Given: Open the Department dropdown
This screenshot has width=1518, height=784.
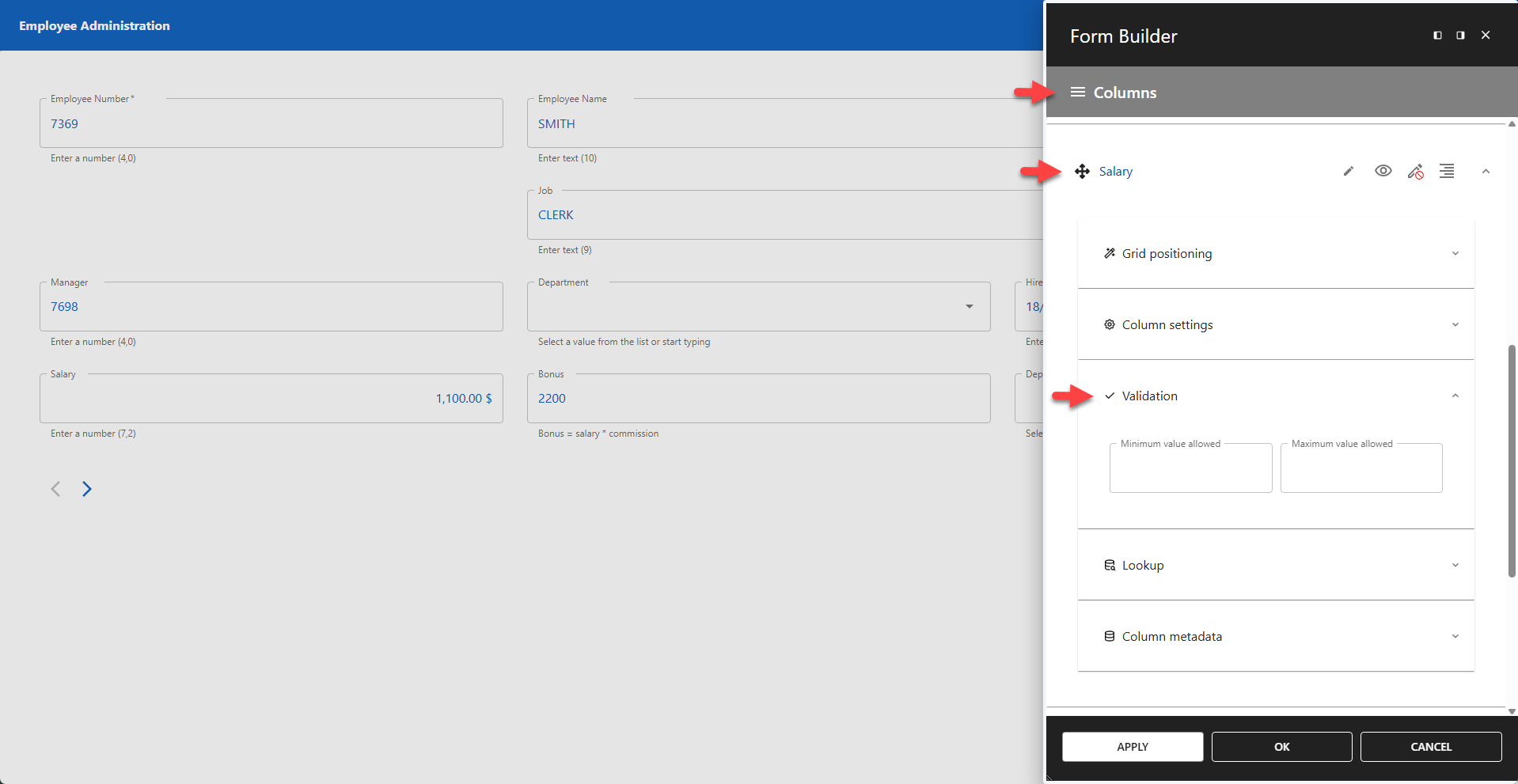Looking at the screenshot, I should (969, 306).
